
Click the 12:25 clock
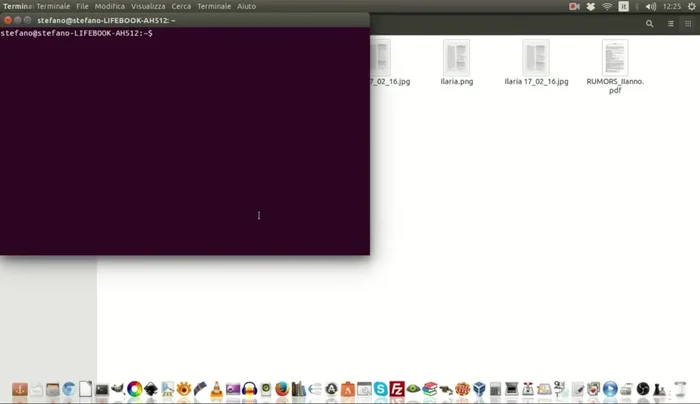(671, 6)
